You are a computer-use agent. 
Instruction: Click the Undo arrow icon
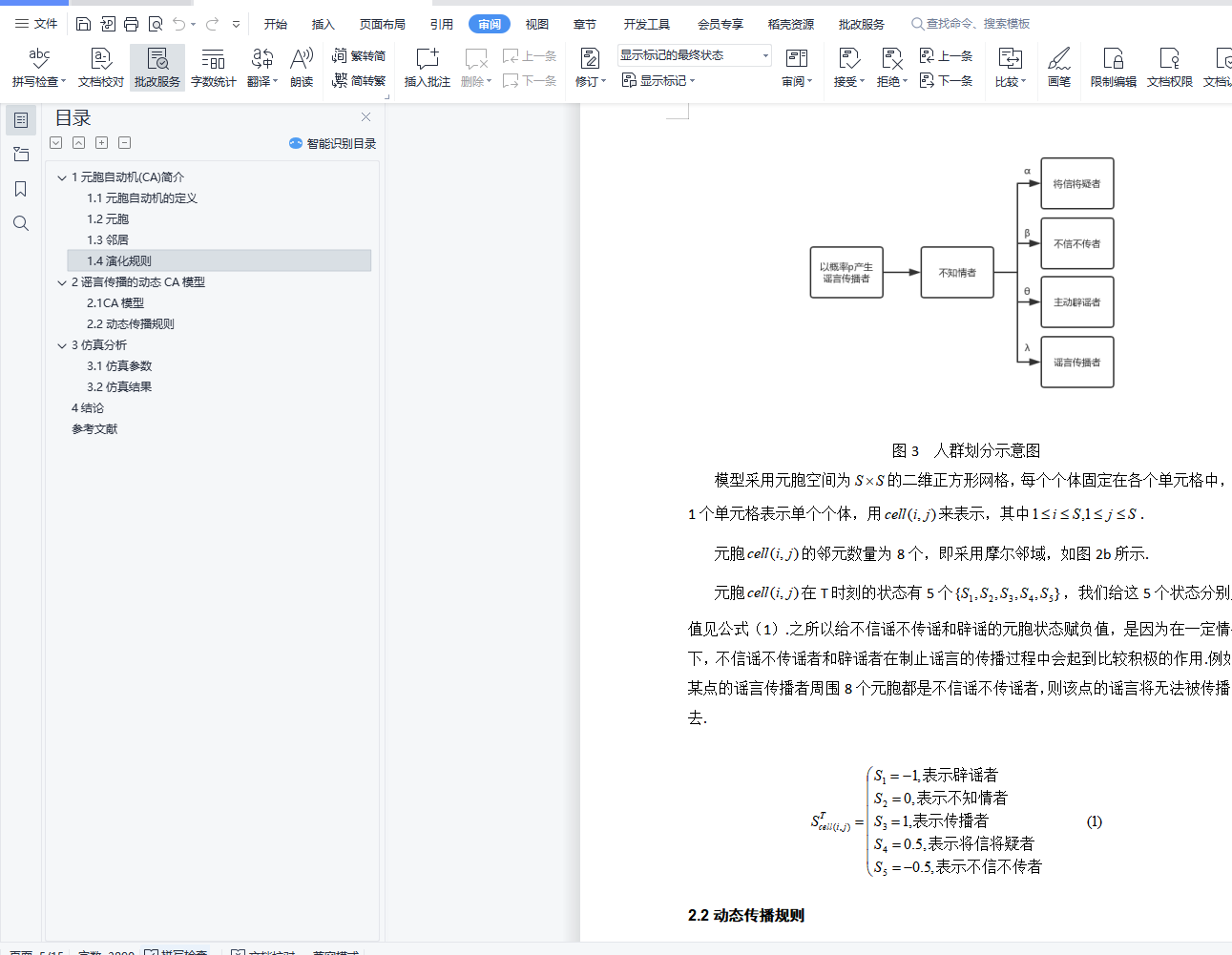[179, 24]
